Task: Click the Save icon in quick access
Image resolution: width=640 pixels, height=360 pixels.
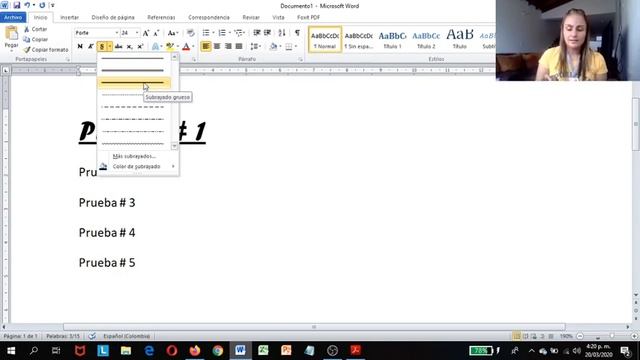Action: 17,5
